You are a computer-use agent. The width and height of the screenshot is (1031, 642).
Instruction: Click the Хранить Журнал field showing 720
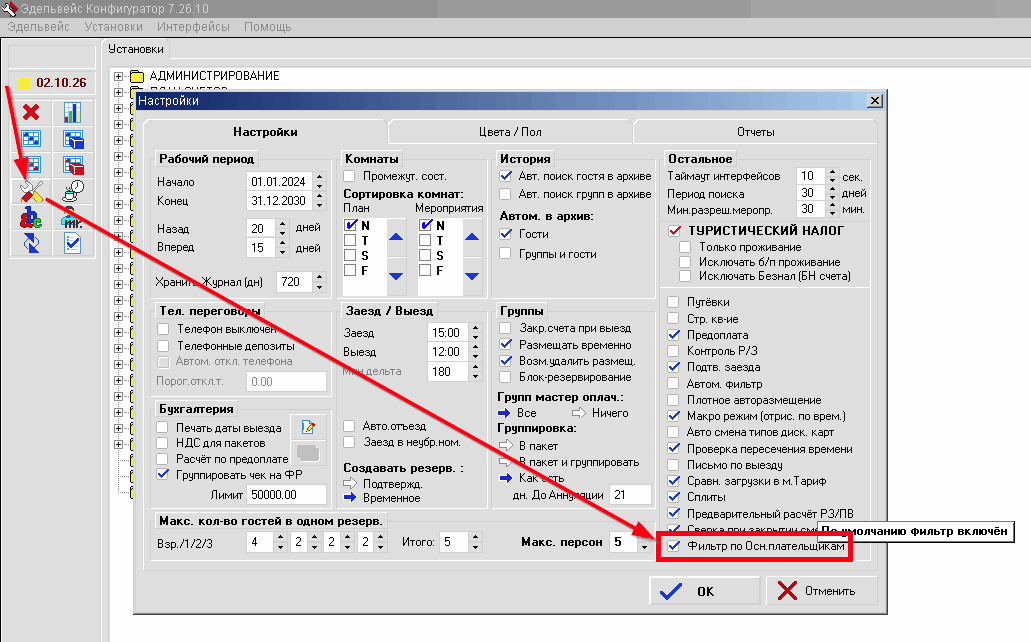pyautogui.click(x=296, y=282)
